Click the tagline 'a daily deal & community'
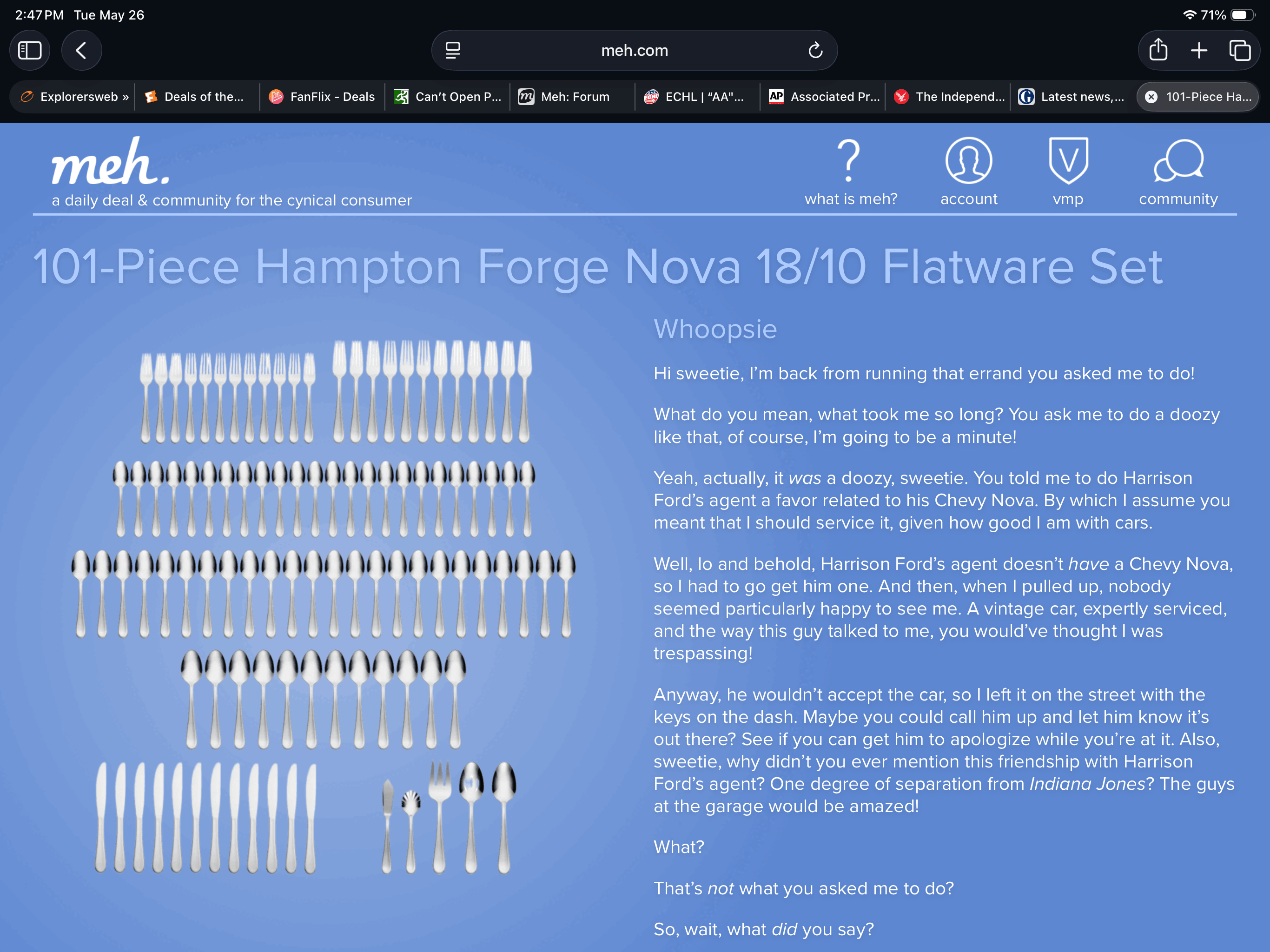Screen dimensions: 1270x952 click(232, 200)
